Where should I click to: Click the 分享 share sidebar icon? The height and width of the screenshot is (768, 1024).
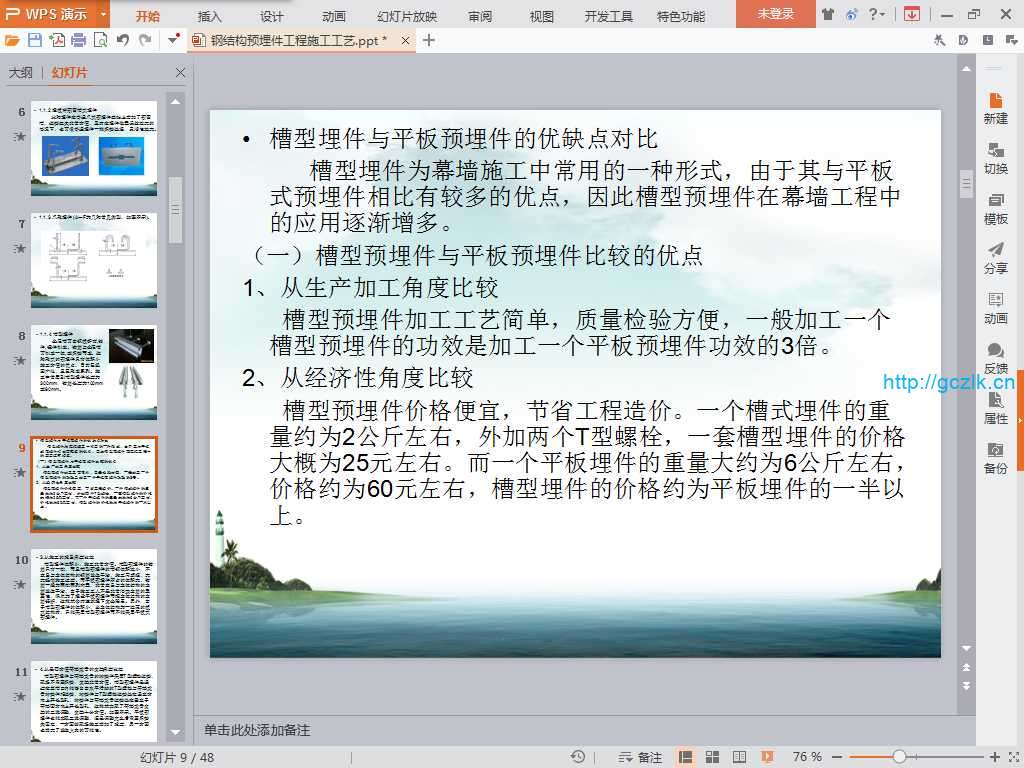(x=995, y=257)
